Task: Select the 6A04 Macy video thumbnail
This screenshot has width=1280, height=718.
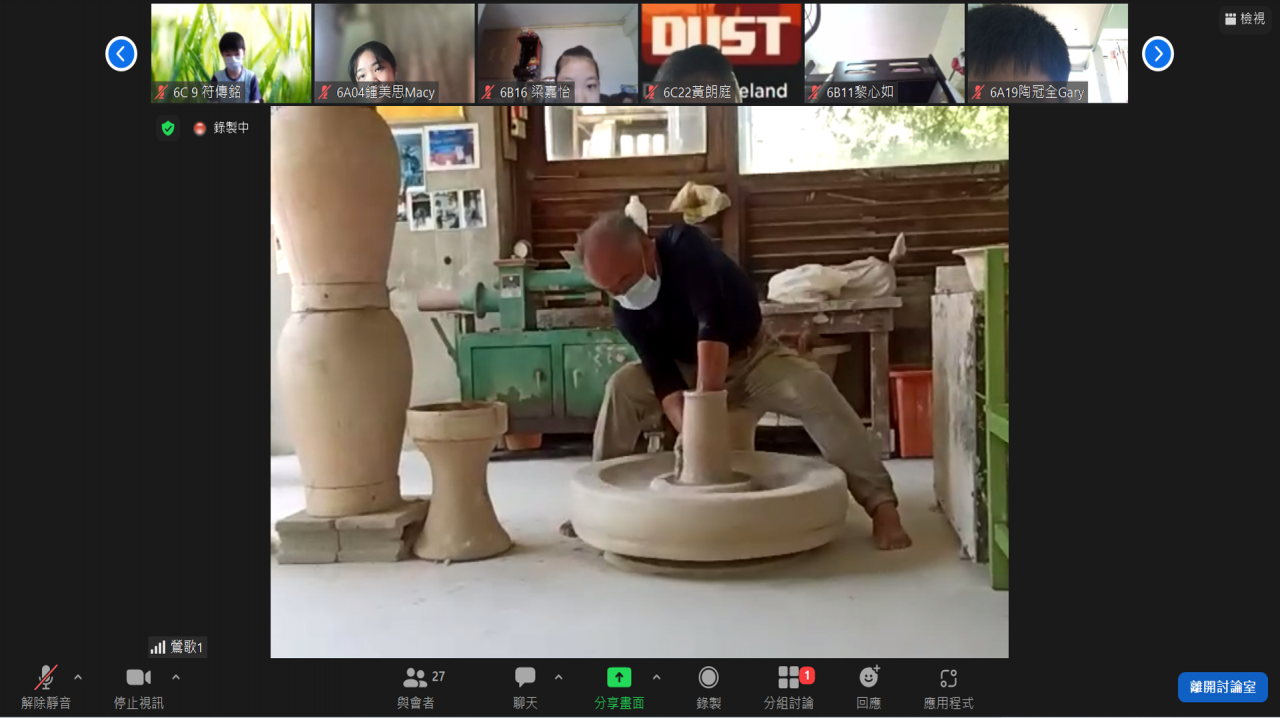Action: click(395, 53)
